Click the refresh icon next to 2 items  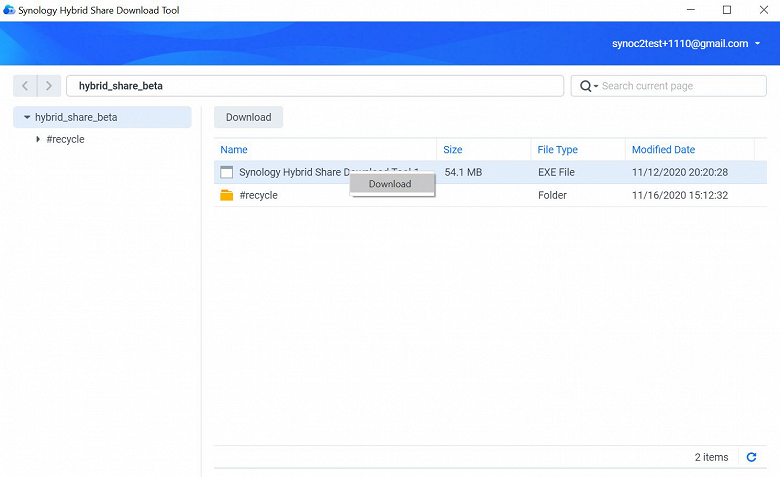pos(751,457)
